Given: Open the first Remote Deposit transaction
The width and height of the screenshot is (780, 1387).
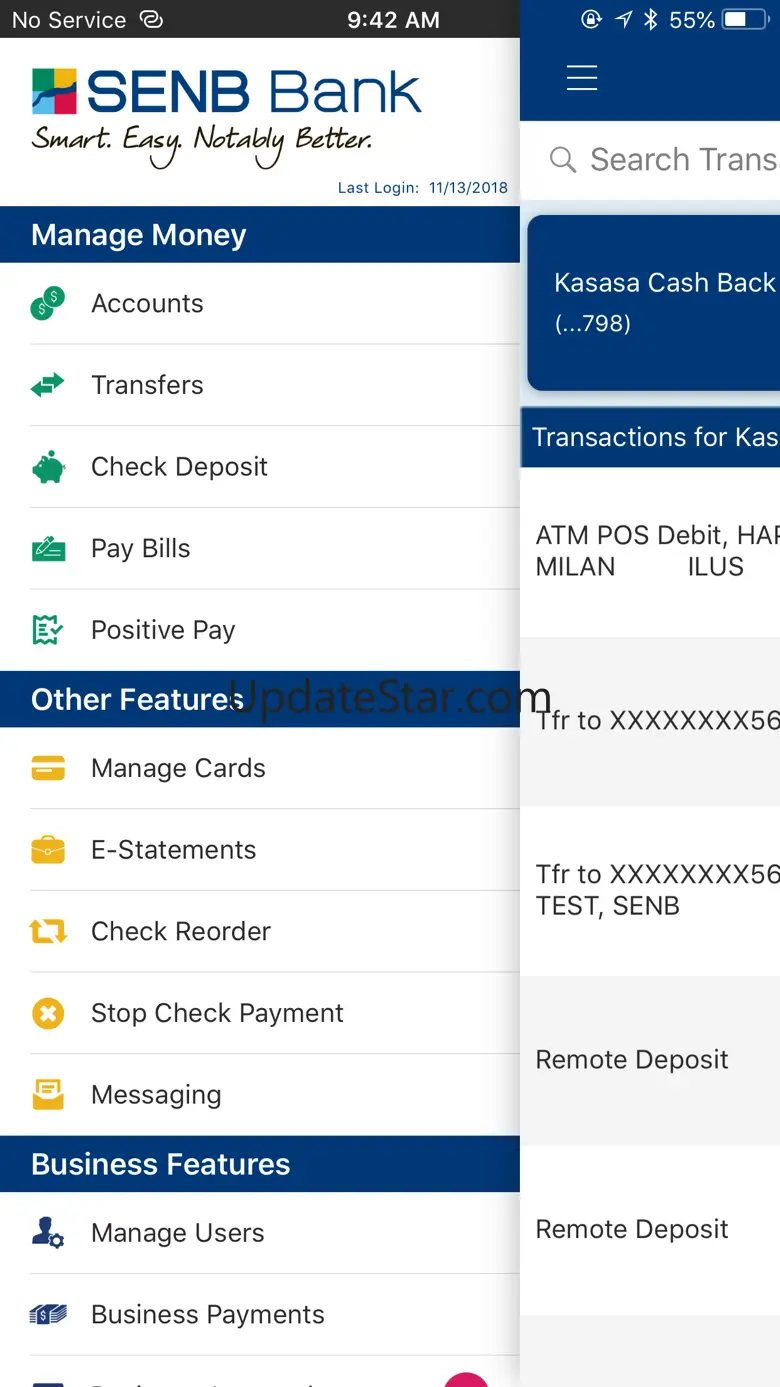Looking at the screenshot, I should click(650, 1061).
